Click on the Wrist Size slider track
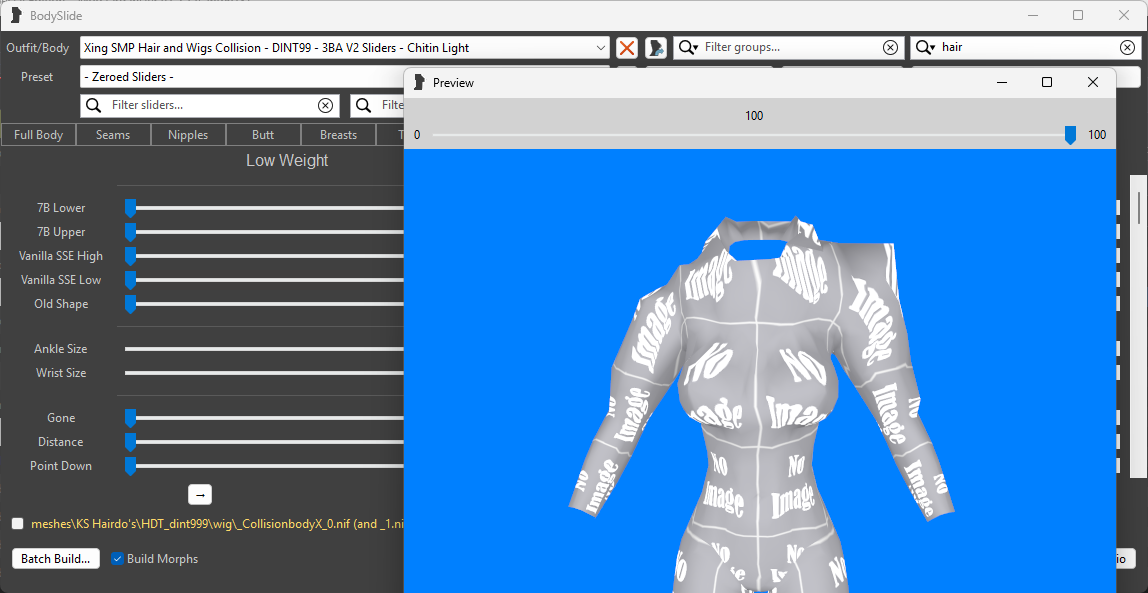The width and height of the screenshot is (1148, 593). (x=264, y=373)
